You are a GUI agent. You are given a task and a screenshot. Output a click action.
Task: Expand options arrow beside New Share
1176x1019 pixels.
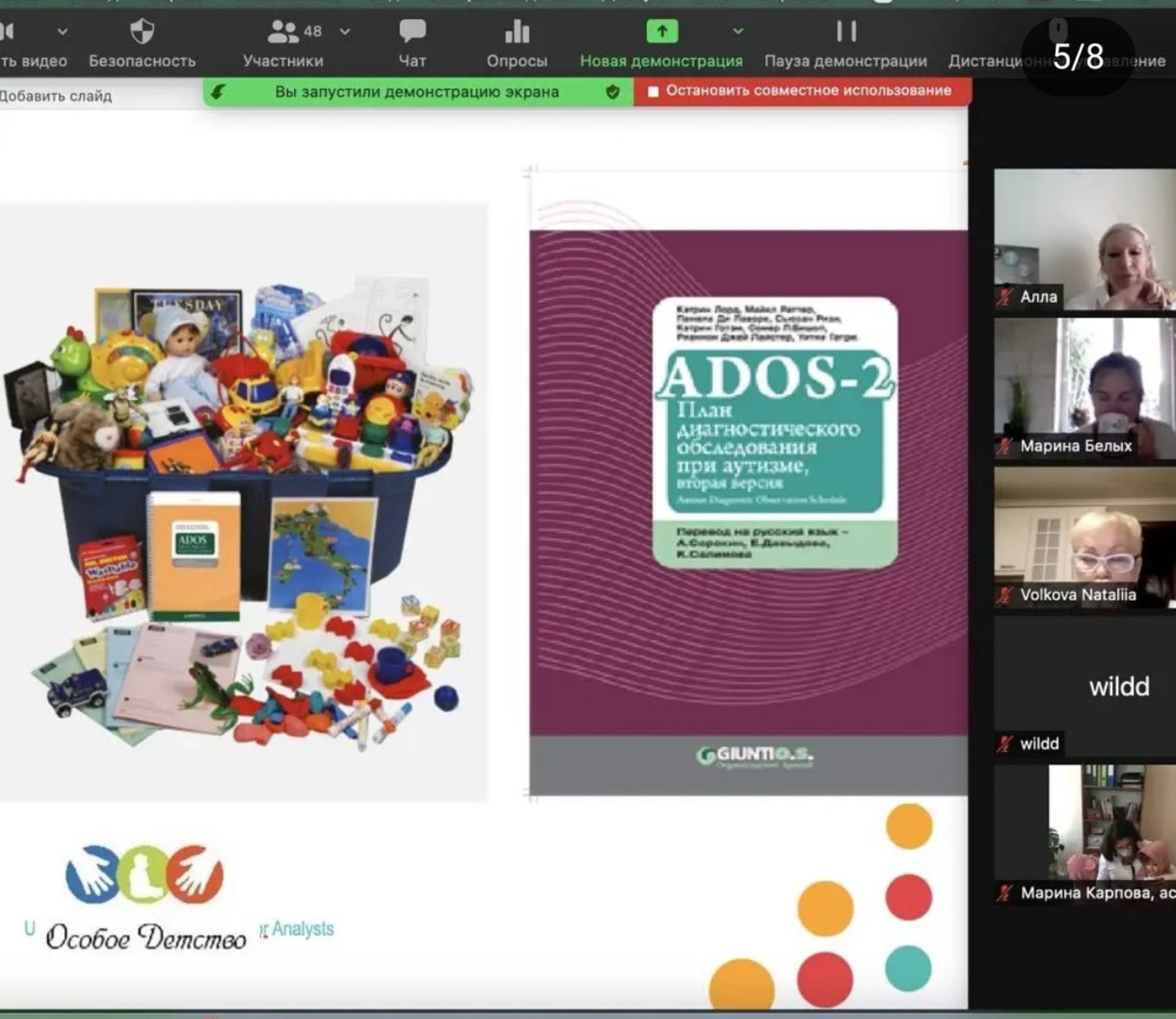pyautogui.click(x=738, y=31)
